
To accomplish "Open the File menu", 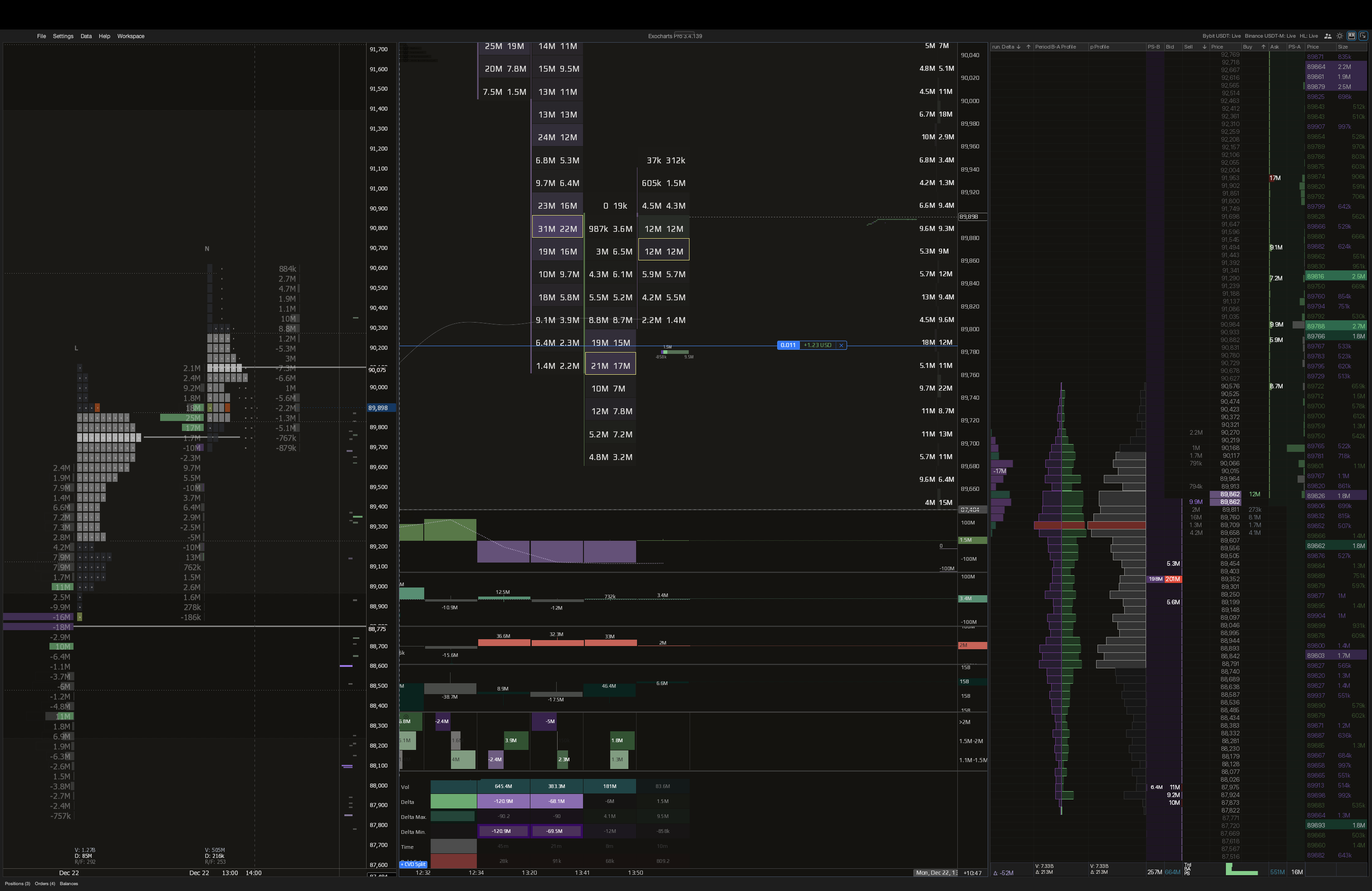I will pos(41,36).
